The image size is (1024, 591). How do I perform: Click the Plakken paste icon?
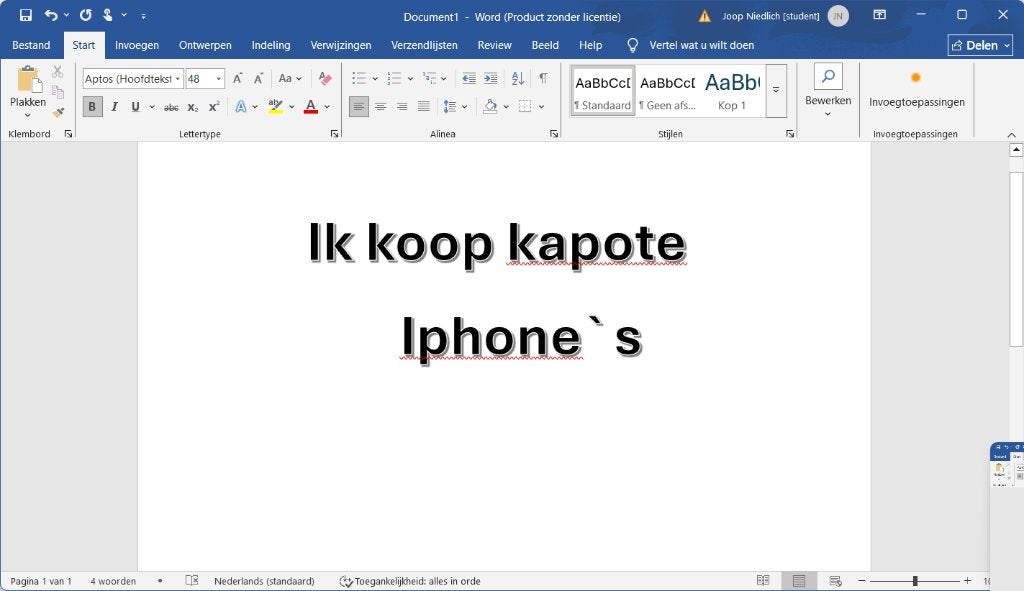pos(29,80)
